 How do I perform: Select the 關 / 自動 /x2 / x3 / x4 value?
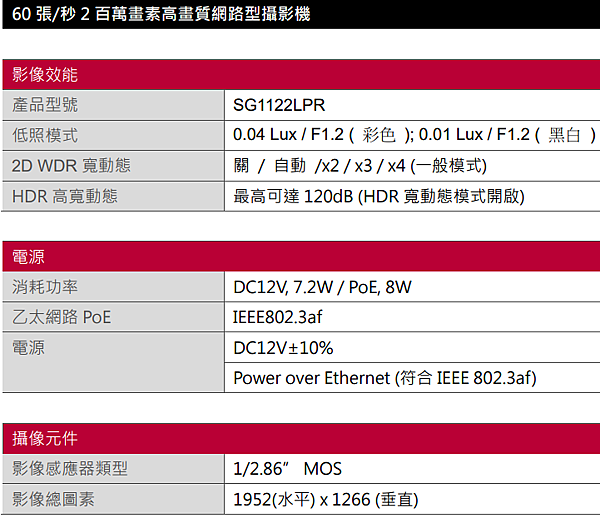[x=360, y=165]
